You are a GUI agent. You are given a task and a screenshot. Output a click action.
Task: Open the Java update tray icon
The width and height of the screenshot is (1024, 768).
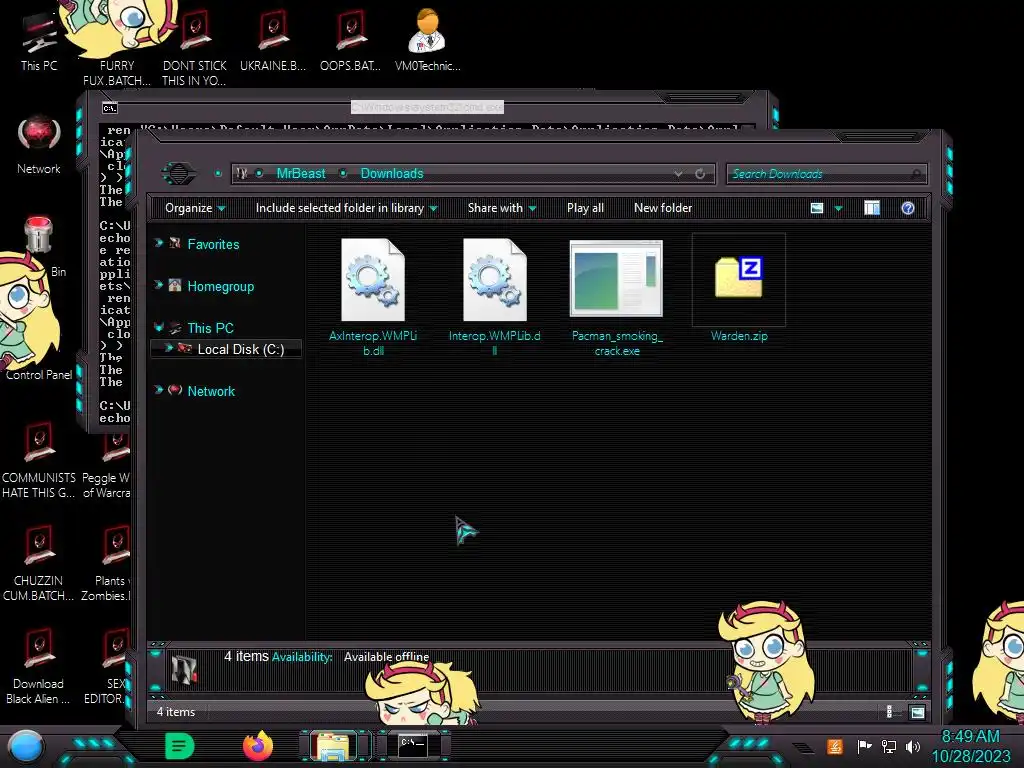[835, 746]
